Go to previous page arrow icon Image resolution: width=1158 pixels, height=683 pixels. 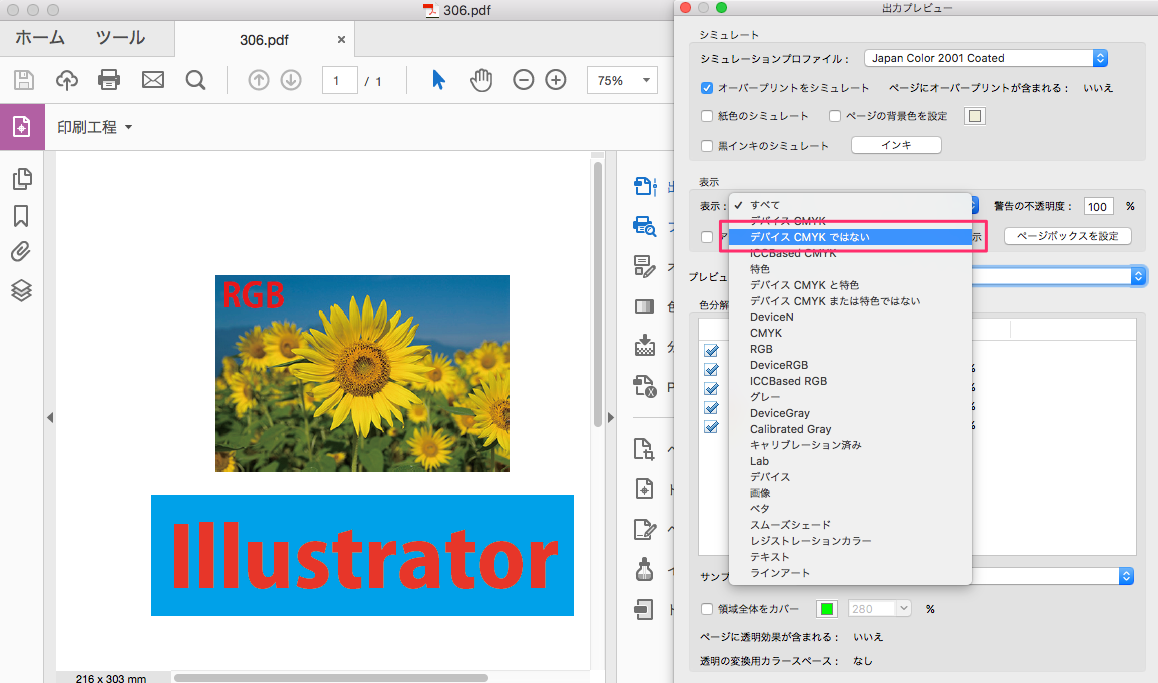click(258, 80)
